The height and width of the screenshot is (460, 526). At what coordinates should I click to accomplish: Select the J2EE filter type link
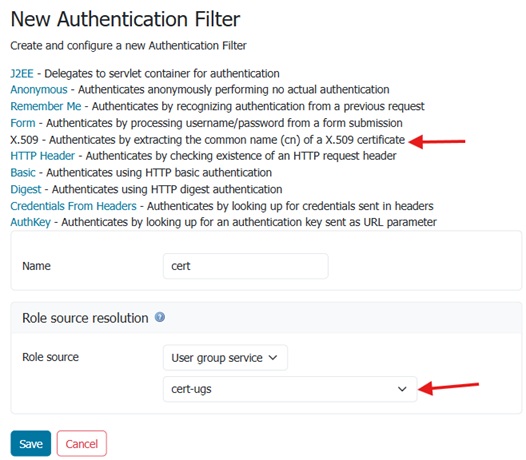[22, 73]
